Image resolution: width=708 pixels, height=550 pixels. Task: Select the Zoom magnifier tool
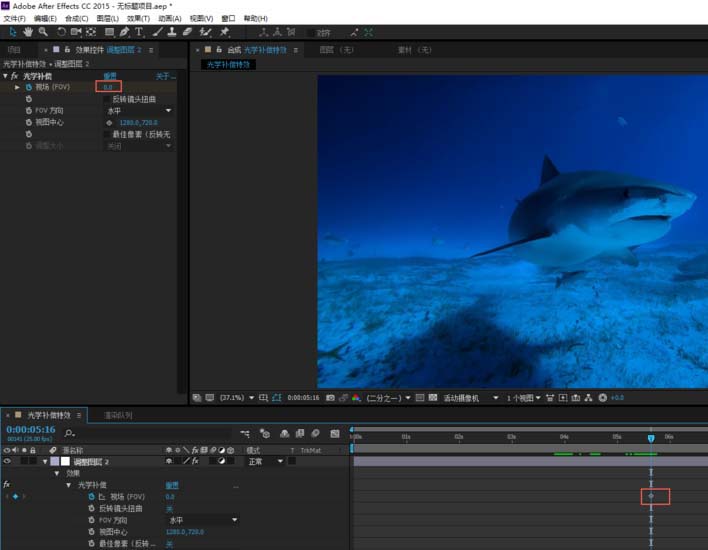[x=43, y=32]
